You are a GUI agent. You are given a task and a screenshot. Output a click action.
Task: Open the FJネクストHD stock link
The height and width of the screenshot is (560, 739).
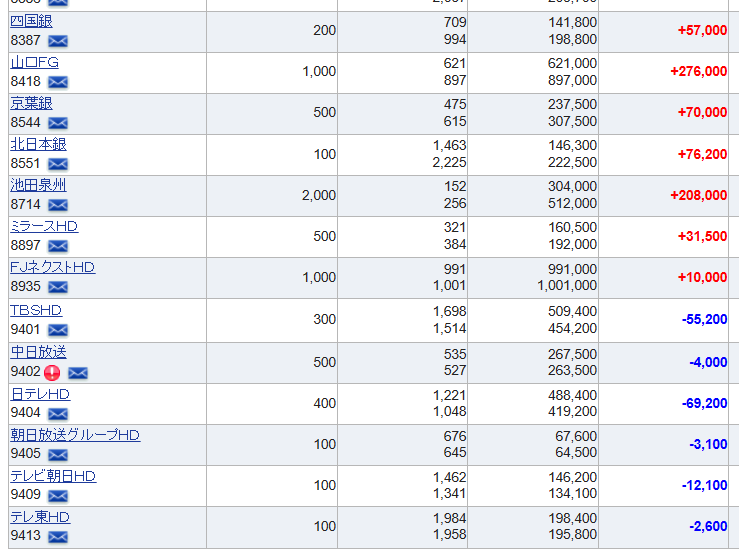click(53, 267)
